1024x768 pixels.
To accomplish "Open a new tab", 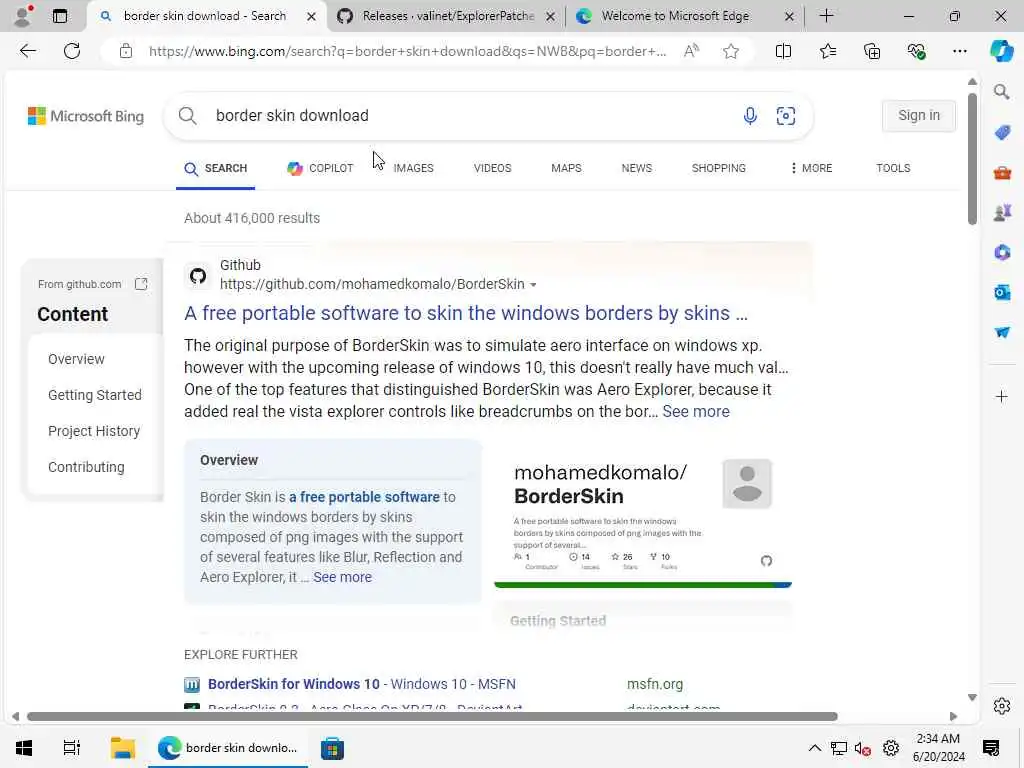I will (826, 16).
